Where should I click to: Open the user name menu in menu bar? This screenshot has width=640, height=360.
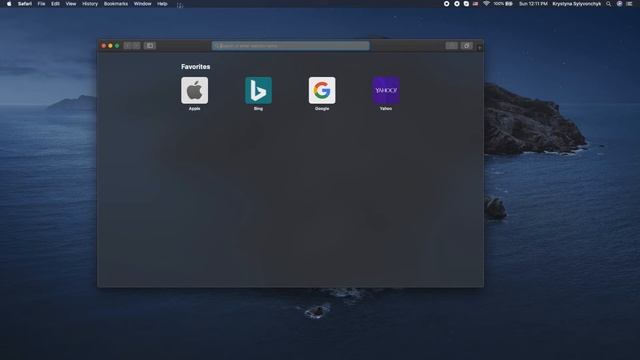[x=576, y=4]
